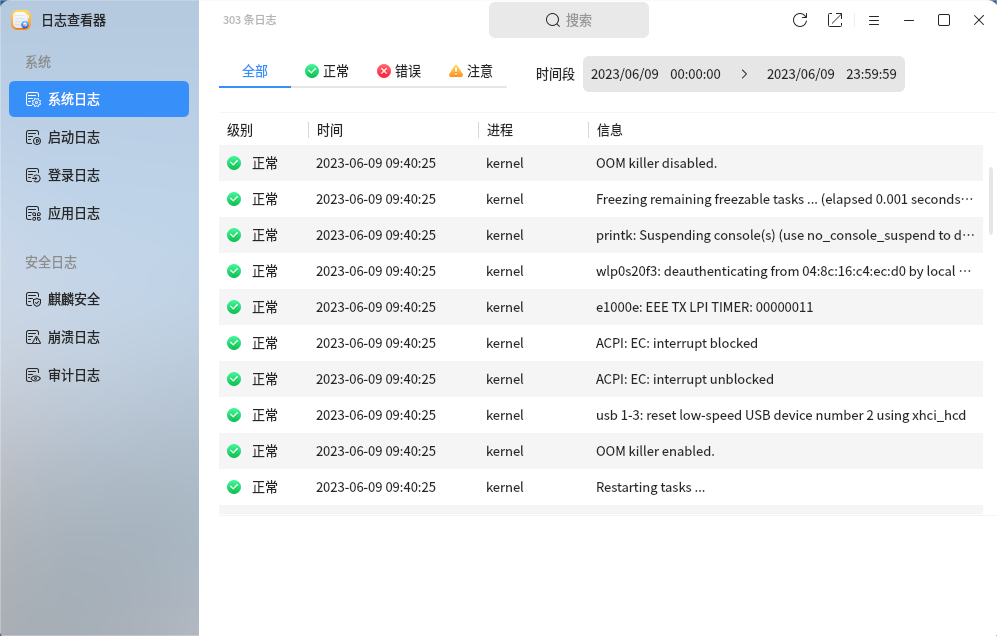
Task: Open the hamburger menu in titlebar
Action: pyautogui.click(x=873, y=20)
